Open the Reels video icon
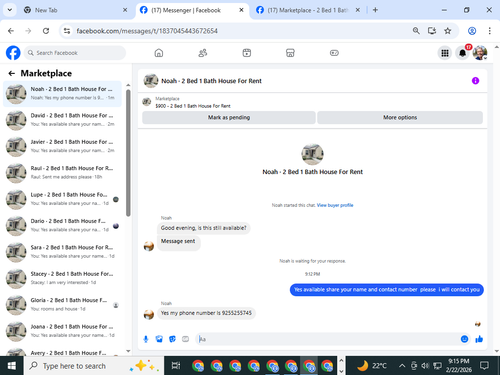This screenshot has width=500, height=375. [247, 53]
